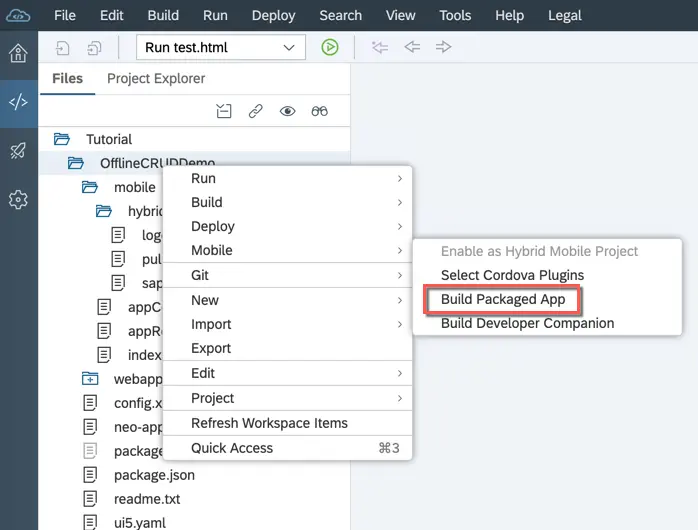Open the Run configuration dropdown
This screenshot has height=530, width=698.
(221, 47)
